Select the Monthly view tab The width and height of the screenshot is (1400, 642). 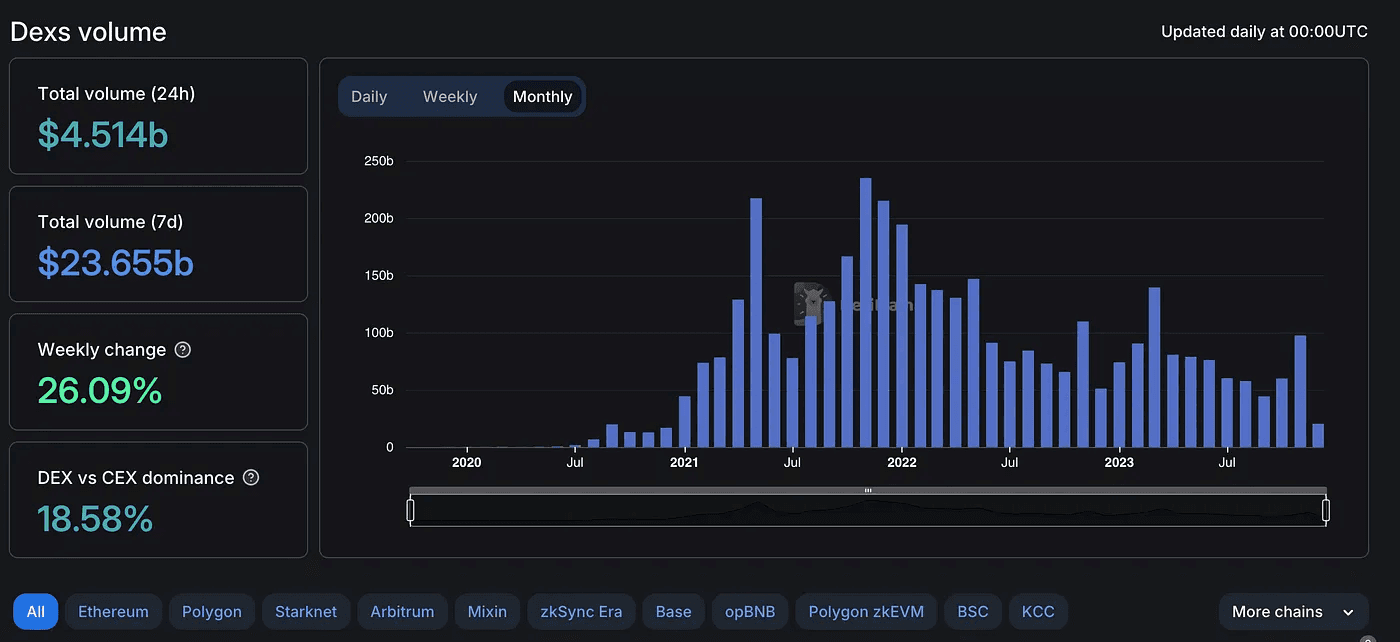[542, 96]
